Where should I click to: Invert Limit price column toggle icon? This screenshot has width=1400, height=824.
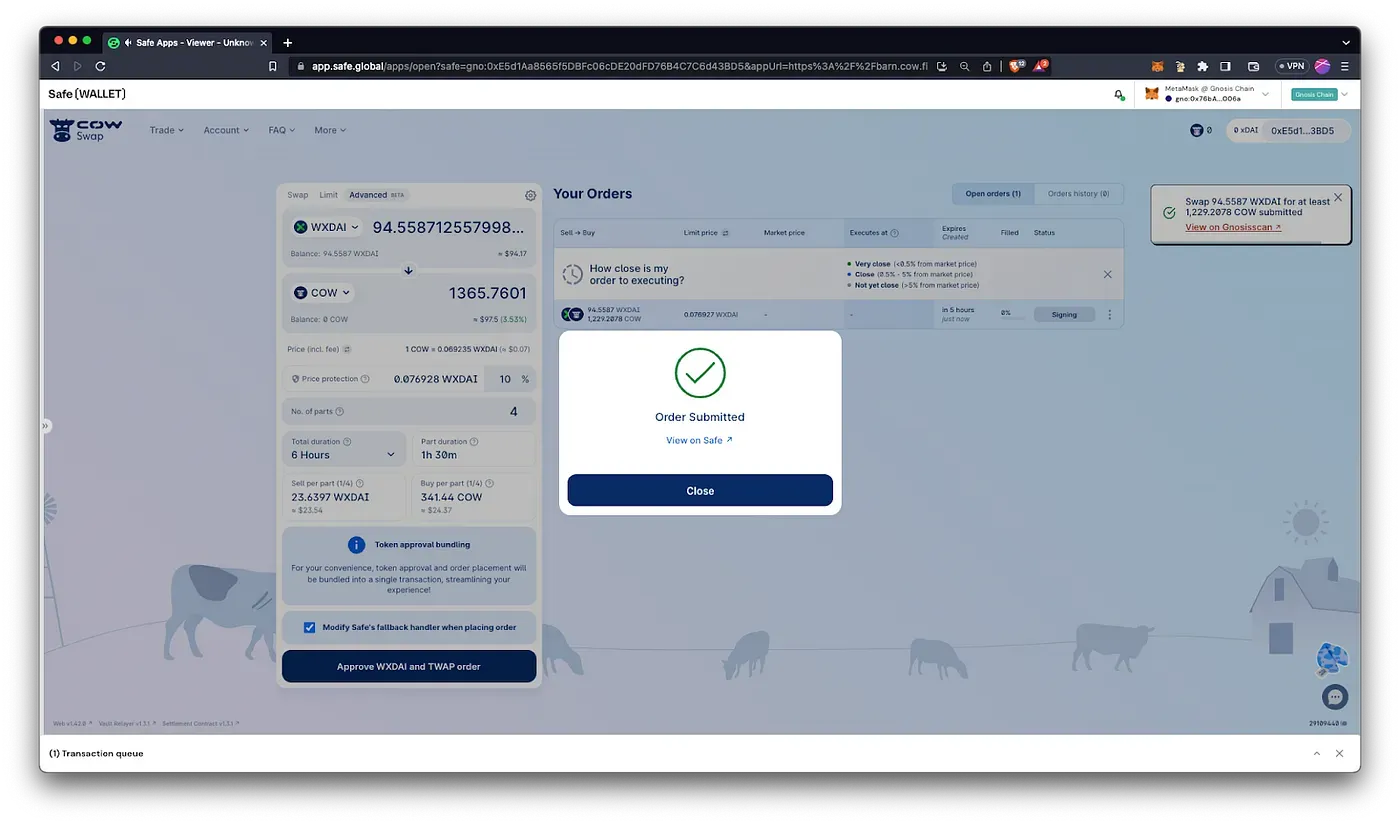725,233
